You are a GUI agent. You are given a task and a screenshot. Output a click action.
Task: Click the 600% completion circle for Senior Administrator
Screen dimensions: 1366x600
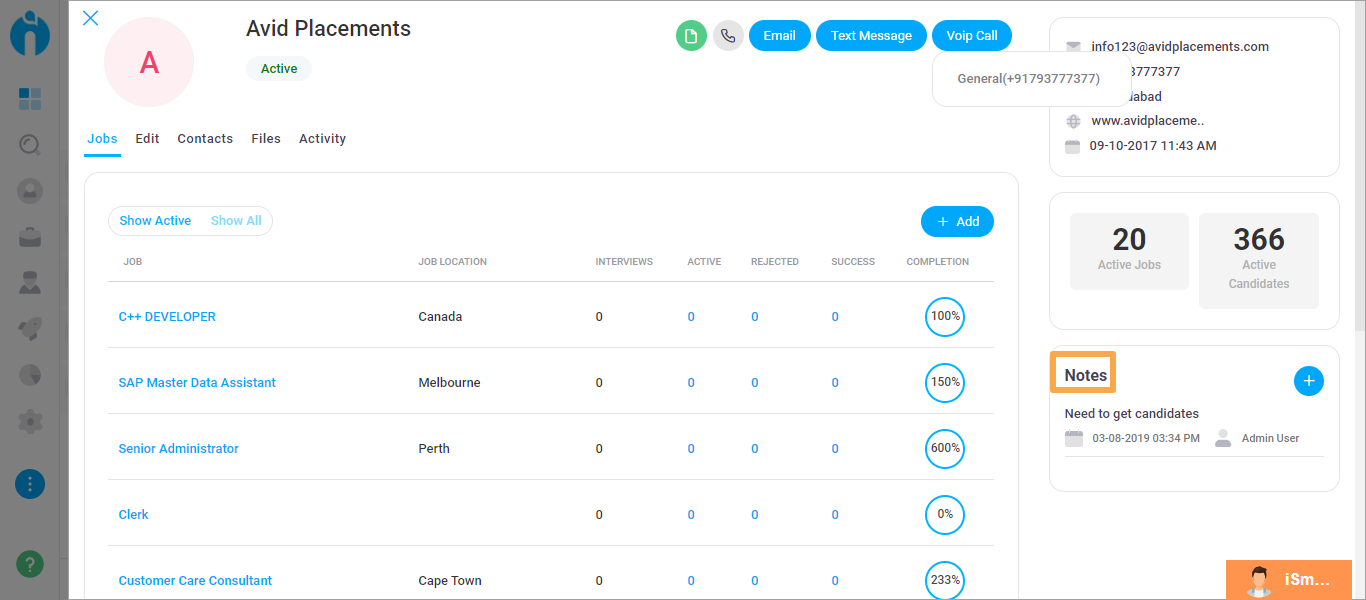[945, 448]
